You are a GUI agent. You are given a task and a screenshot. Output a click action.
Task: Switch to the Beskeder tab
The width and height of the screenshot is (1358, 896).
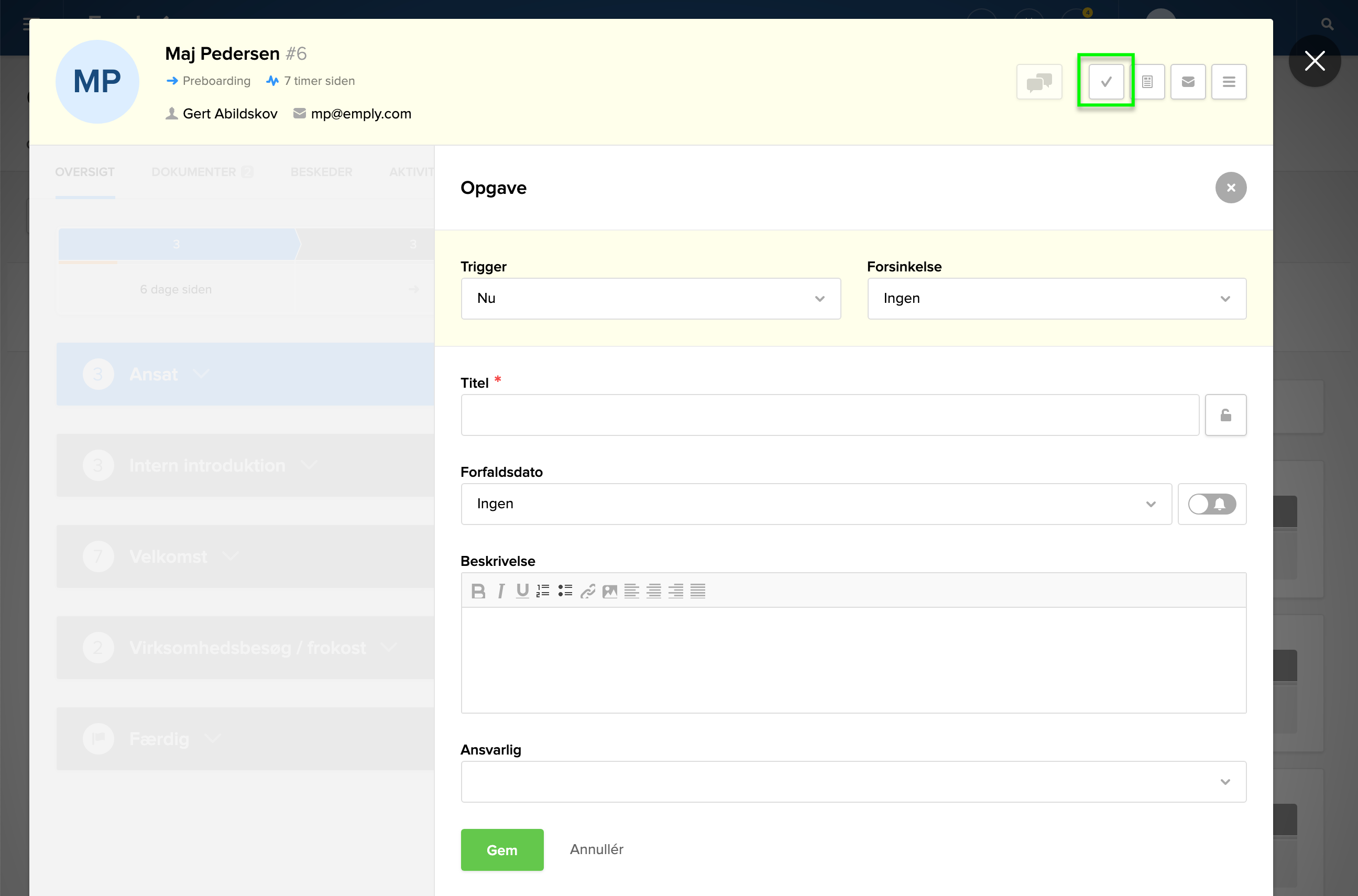tap(321, 172)
